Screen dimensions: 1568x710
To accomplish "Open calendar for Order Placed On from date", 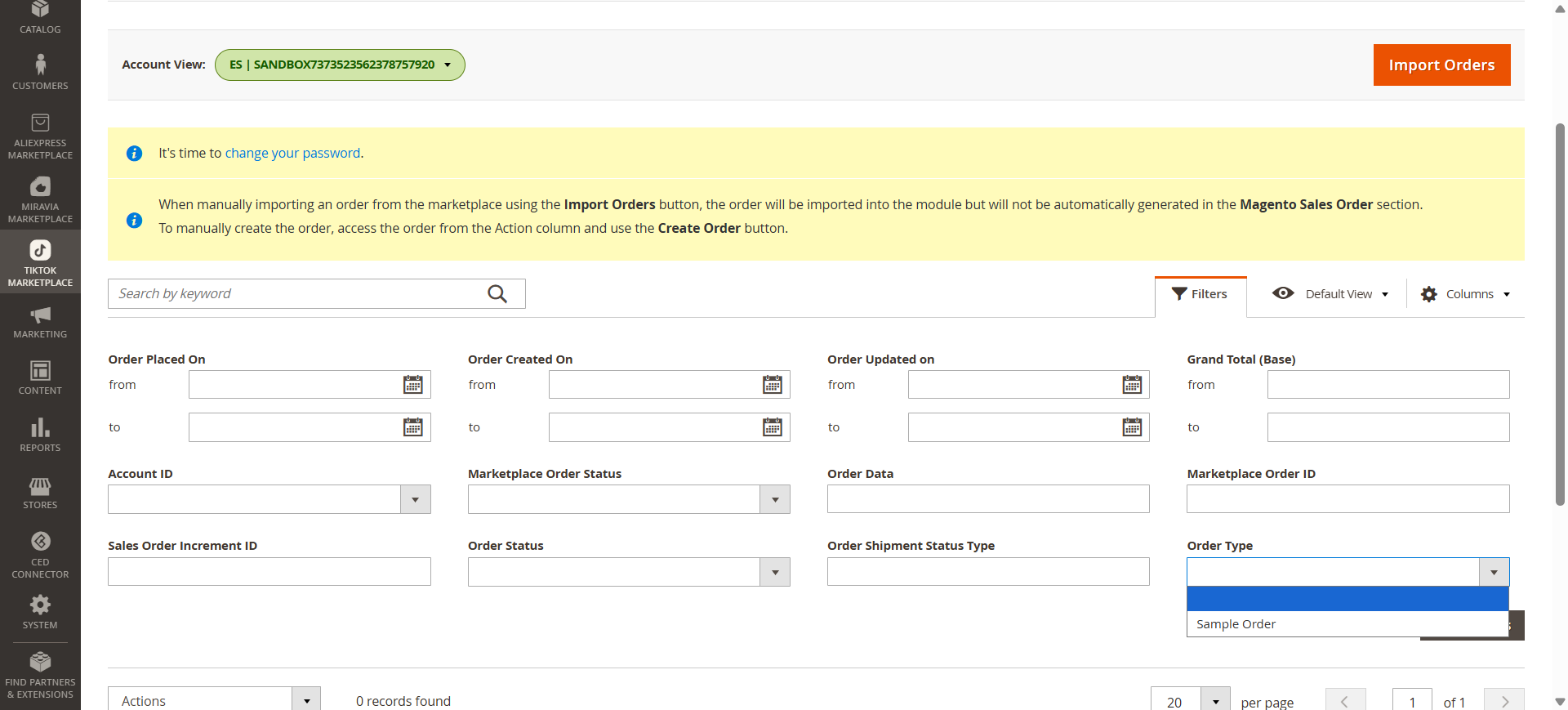I will pos(413,385).
